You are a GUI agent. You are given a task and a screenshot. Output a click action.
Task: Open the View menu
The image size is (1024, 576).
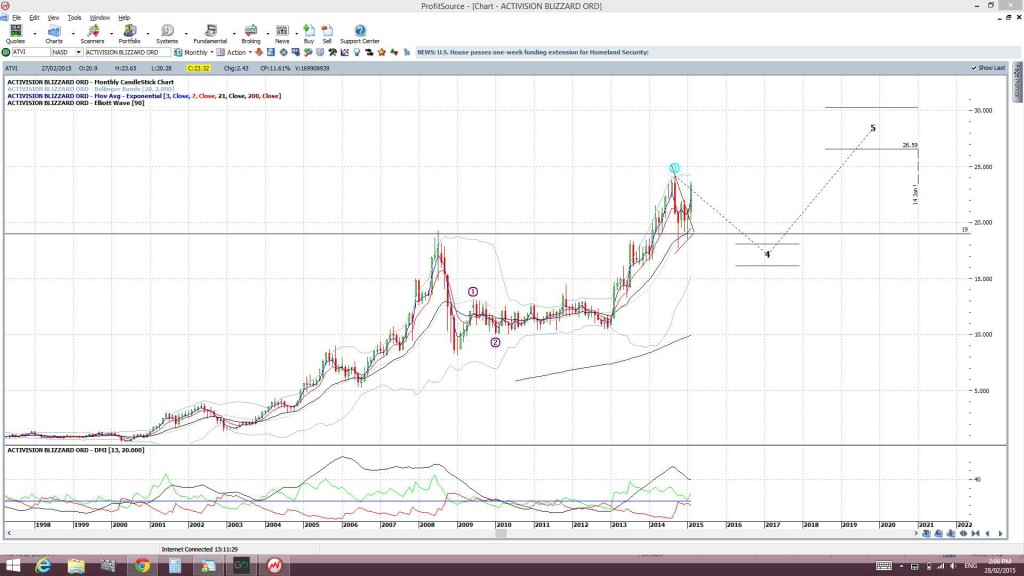point(53,18)
